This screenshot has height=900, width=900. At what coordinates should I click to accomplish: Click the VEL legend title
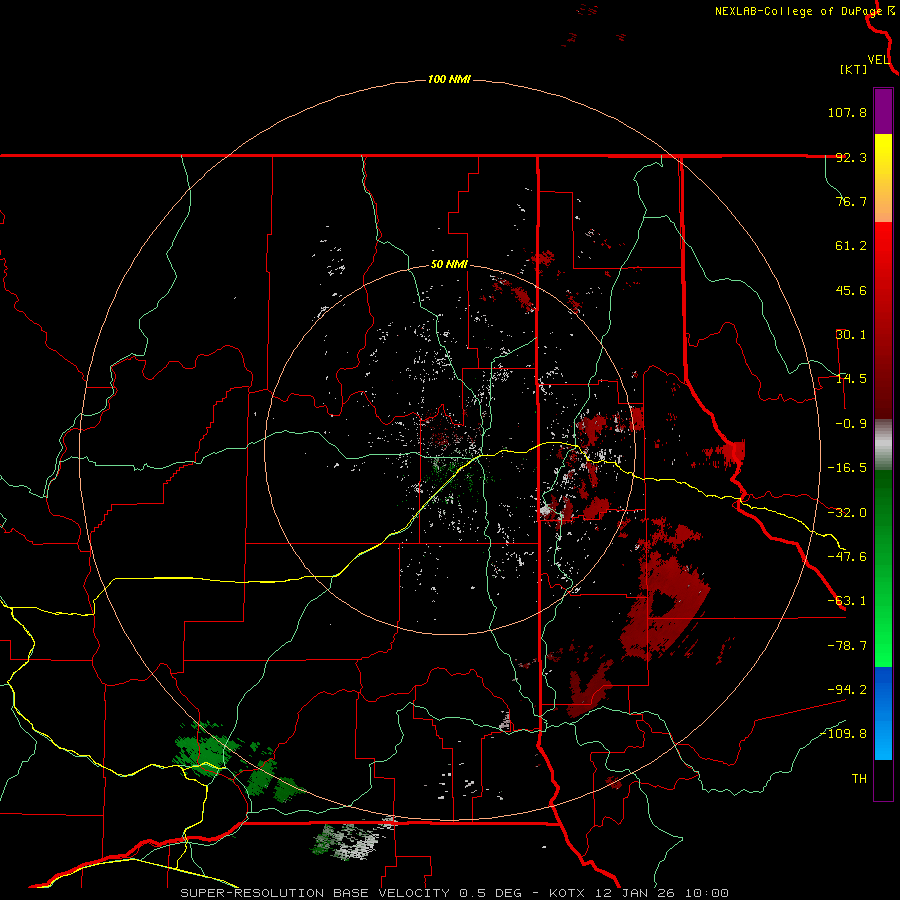(x=879, y=60)
